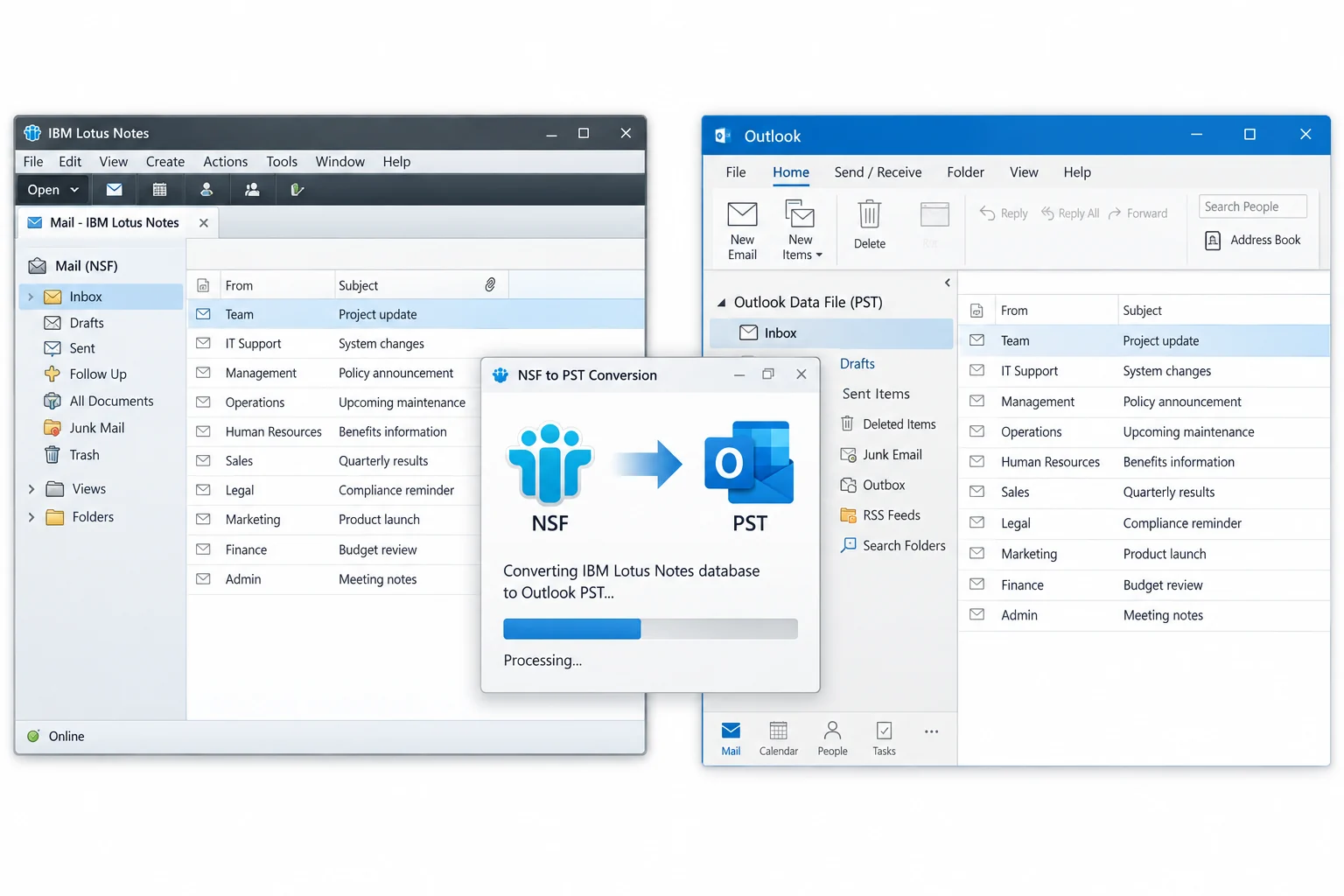Open People in Outlook navigation bar
The image size is (1344, 896).
click(832, 738)
